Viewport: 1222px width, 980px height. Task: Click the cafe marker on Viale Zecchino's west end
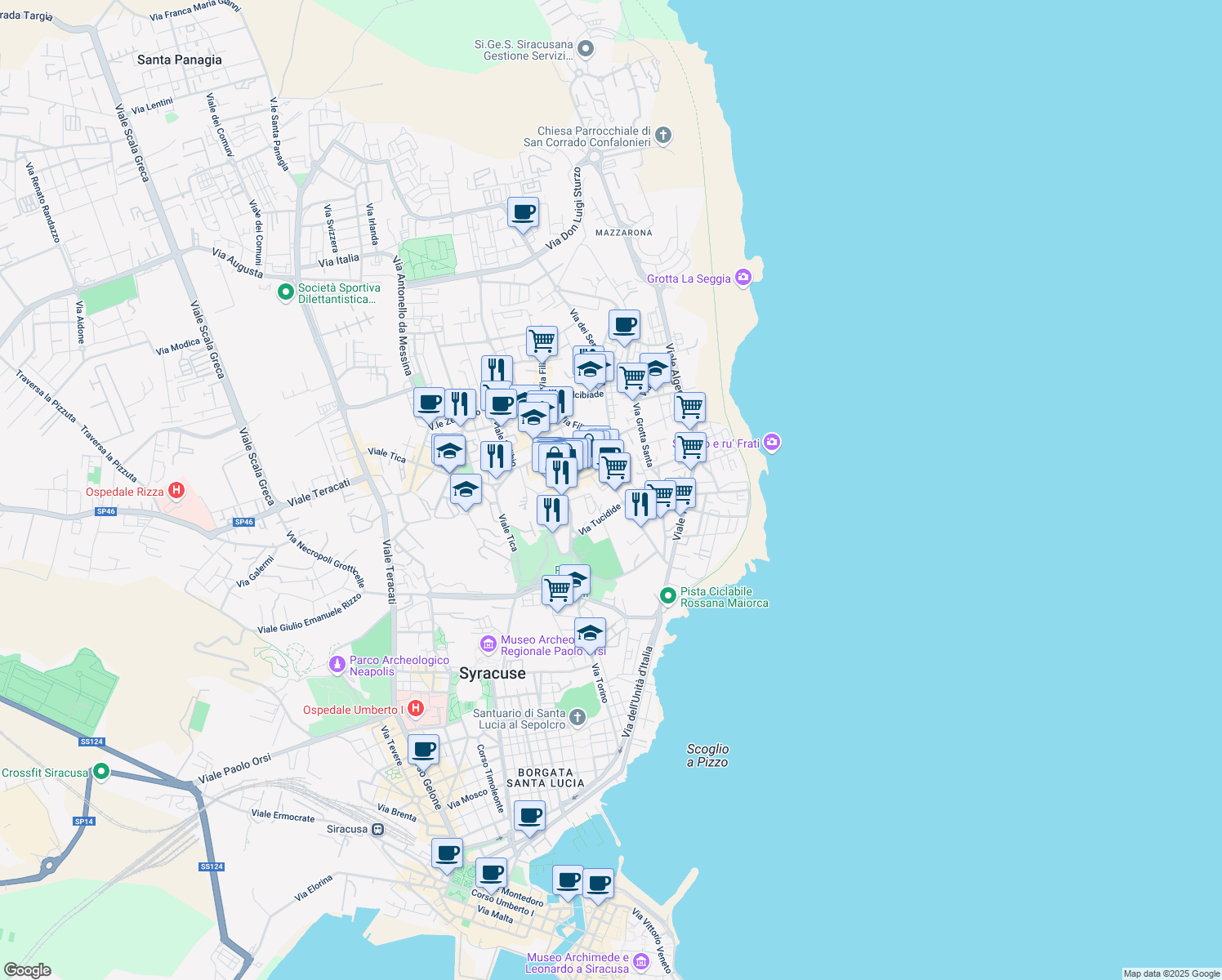click(x=429, y=404)
